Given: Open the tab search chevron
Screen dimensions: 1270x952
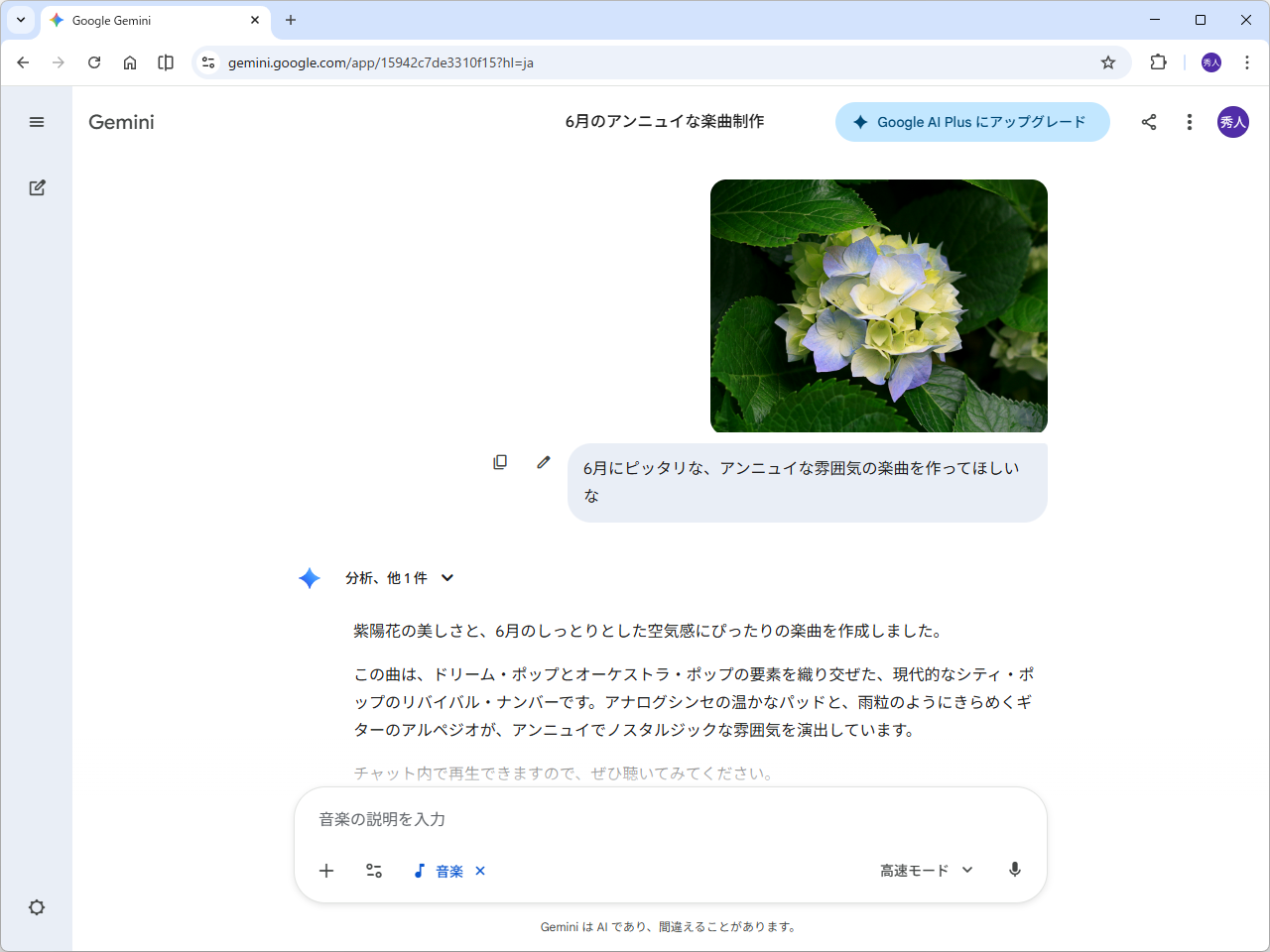Looking at the screenshot, I should tap(20, 20).
